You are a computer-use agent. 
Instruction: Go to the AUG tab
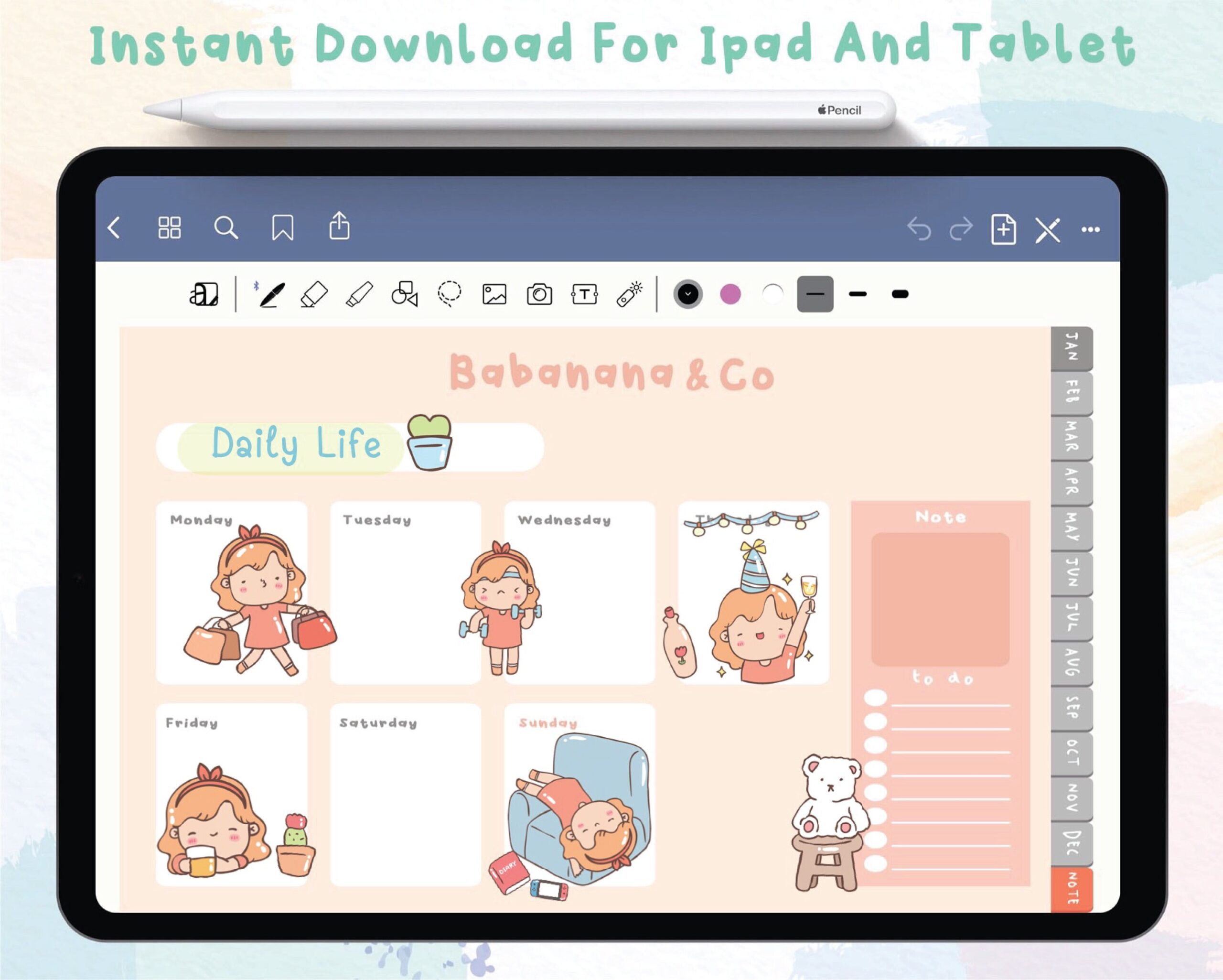click(x=1072, y=663)
